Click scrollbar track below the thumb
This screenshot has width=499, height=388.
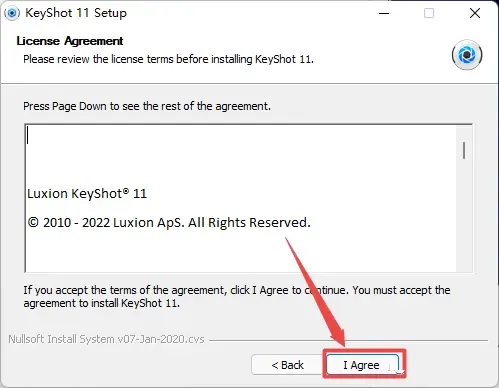pos(464,217)
